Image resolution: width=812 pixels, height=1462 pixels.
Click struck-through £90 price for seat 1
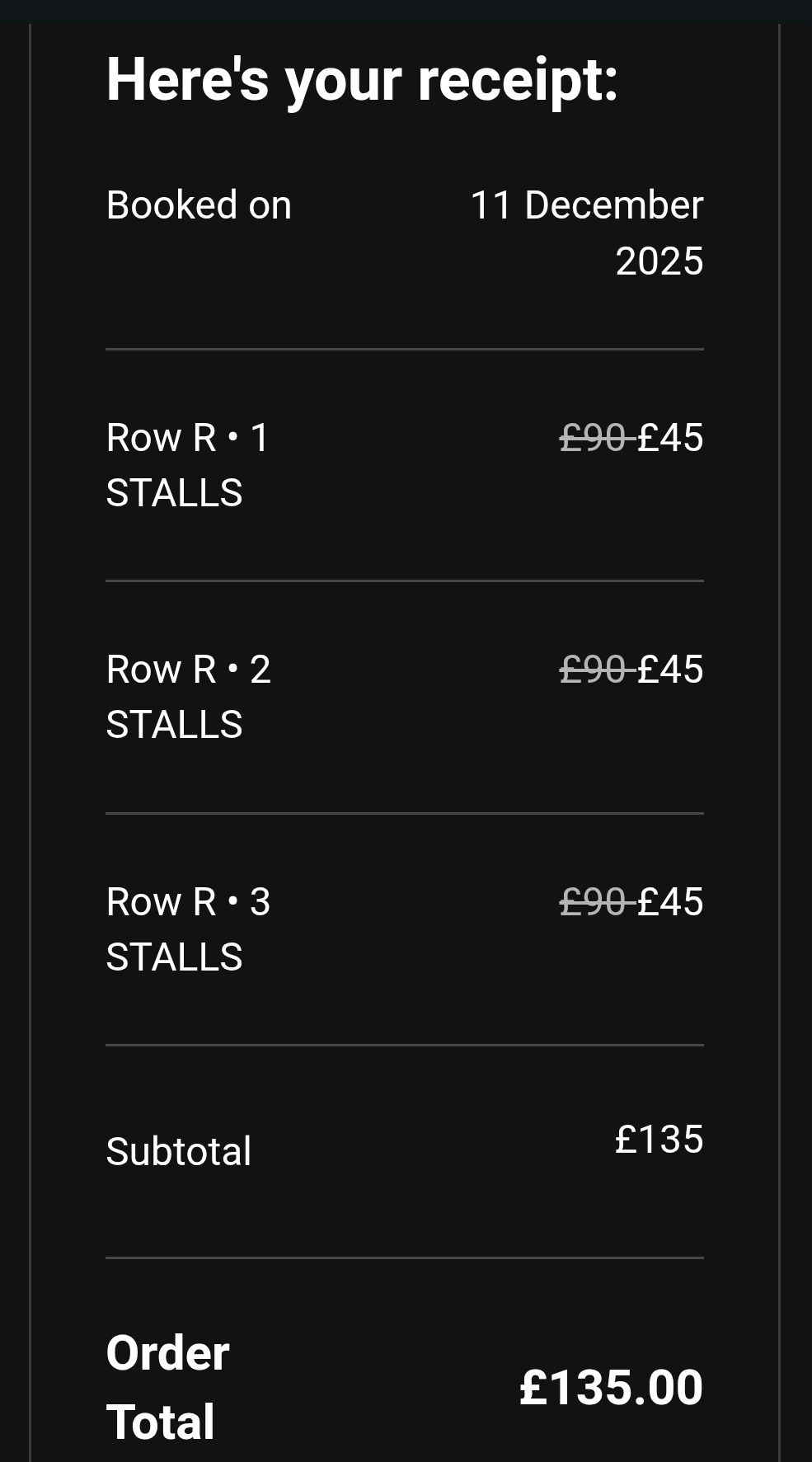click(594, 438)
